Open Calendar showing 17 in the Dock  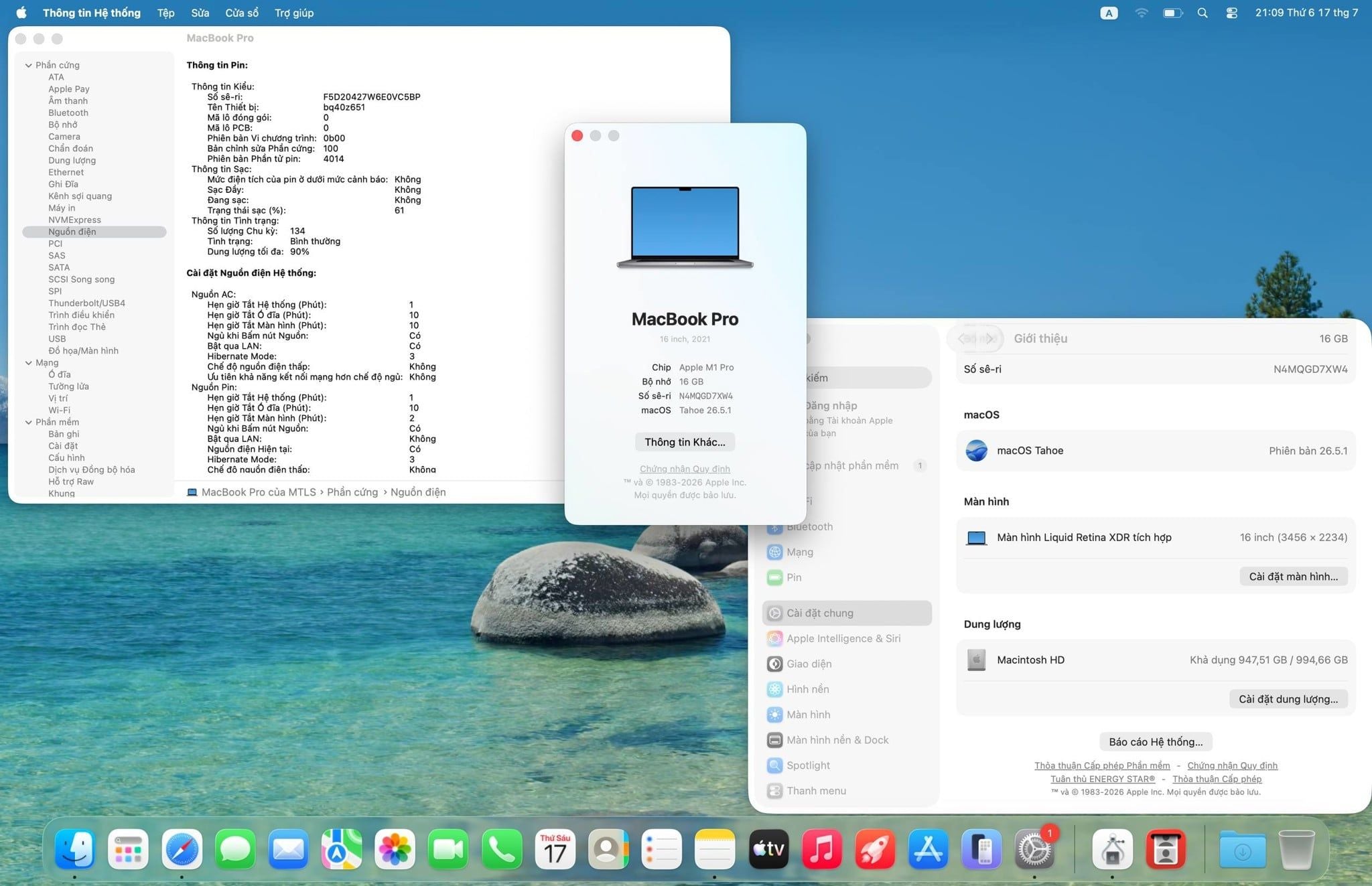click(x=555, y=849)
